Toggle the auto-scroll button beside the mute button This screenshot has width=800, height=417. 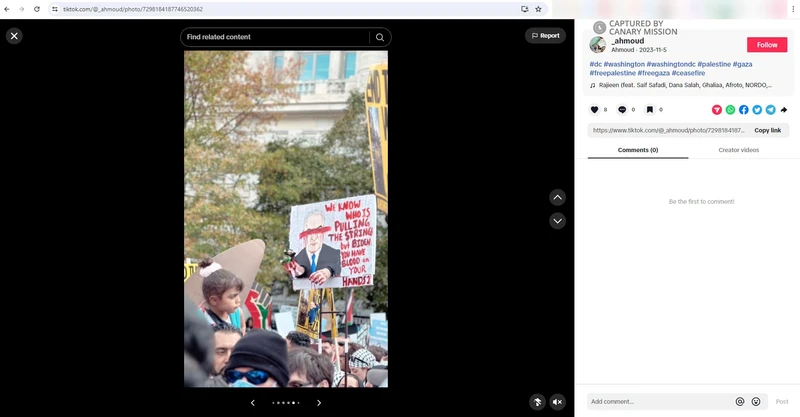538,402
